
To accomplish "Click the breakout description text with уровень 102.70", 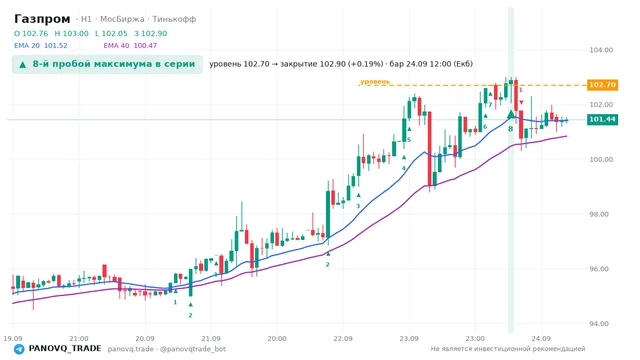I will [x=341, y=64].
